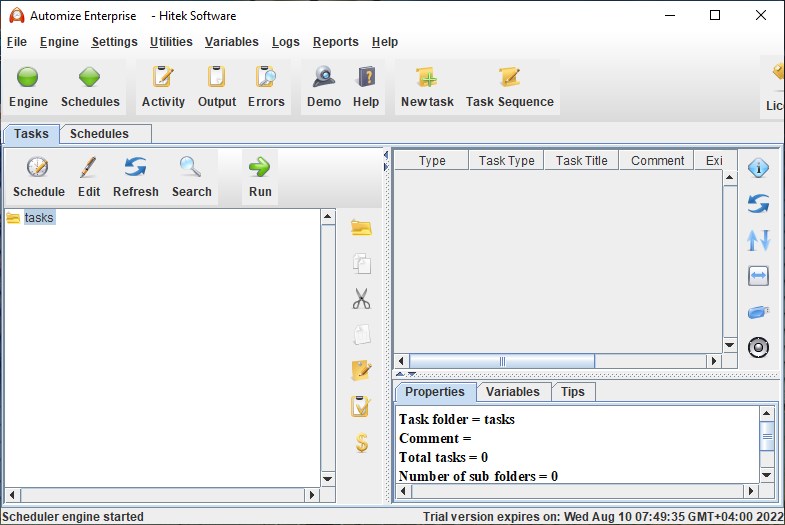Open the Help menu in menu bar
The width and height of the screenshot is (785, 525).
pos(384,42)
